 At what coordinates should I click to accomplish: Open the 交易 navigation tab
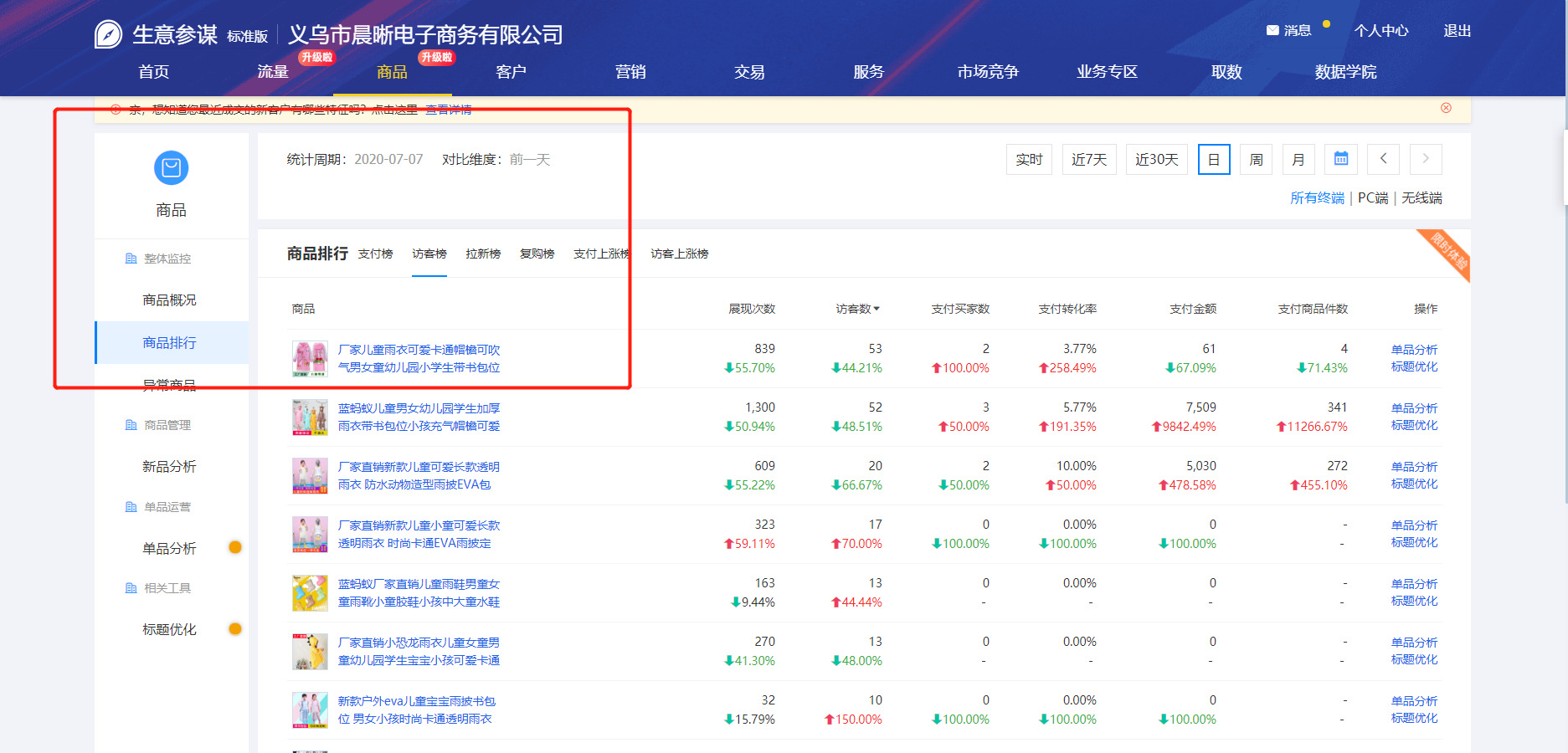pos(749,72)
